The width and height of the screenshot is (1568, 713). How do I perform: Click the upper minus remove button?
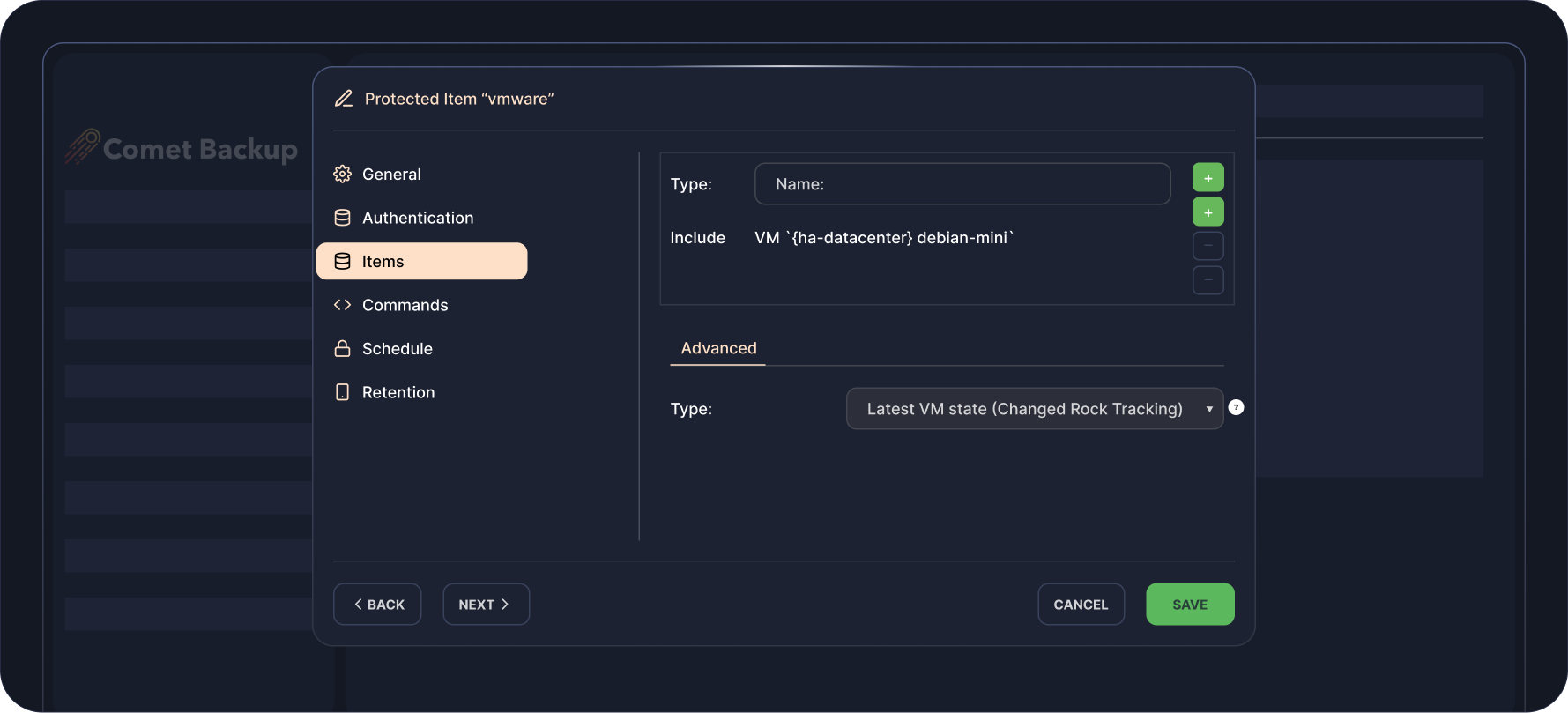(1208, 246)
